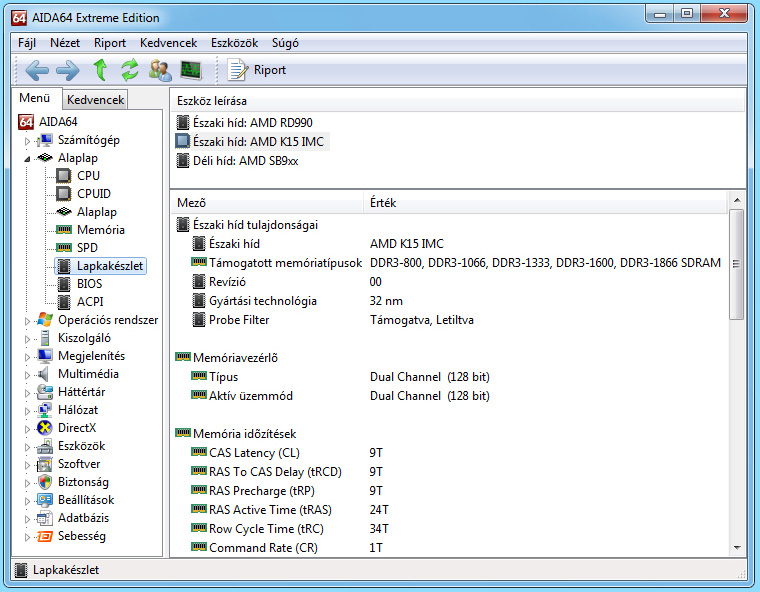This screenshot has width=760, height=592.
Task: Collapse the Alaplap tree node
Action: coord(28,158)
